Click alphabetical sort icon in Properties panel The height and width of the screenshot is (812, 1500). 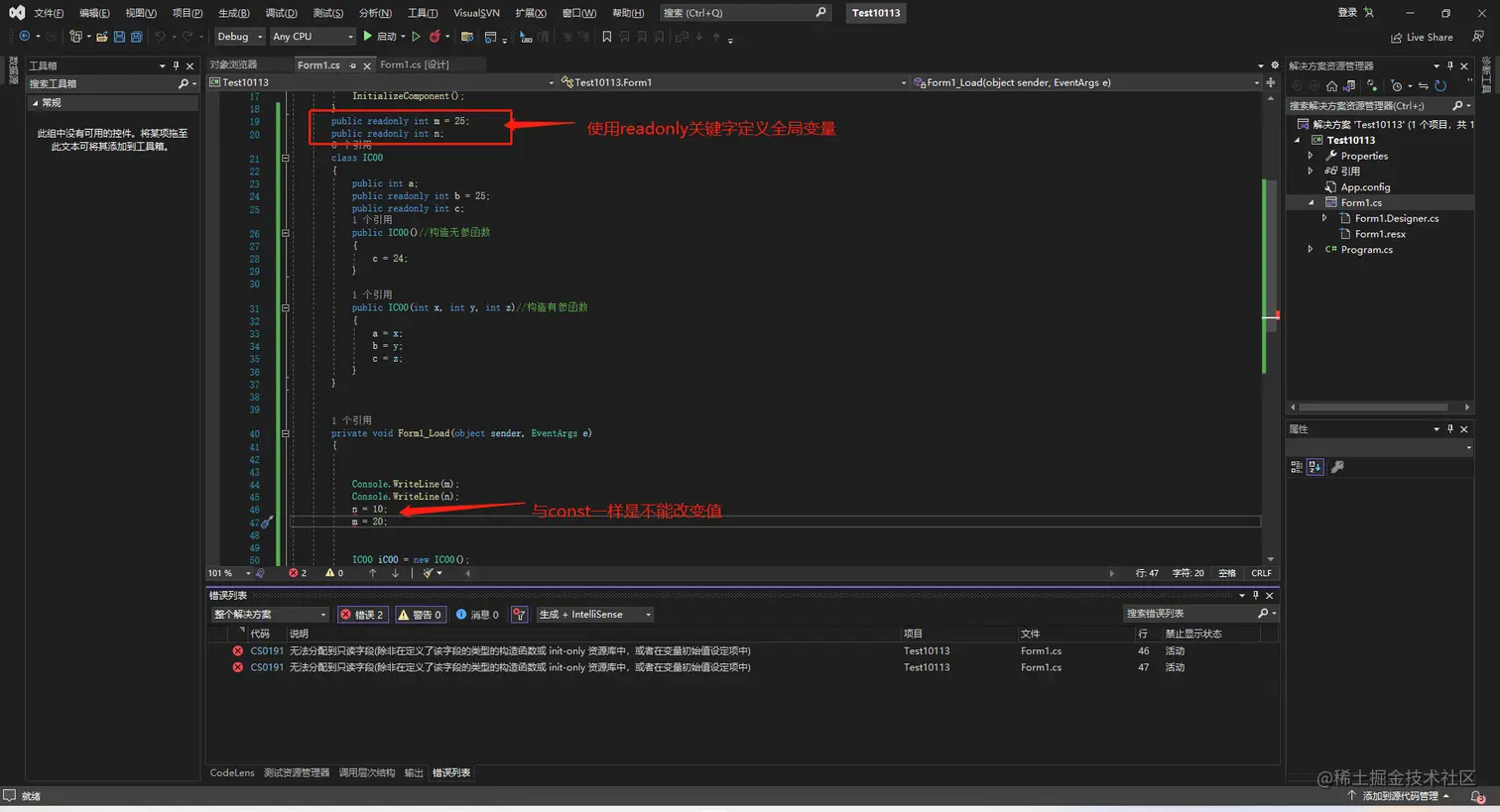tap(1314, 467)
